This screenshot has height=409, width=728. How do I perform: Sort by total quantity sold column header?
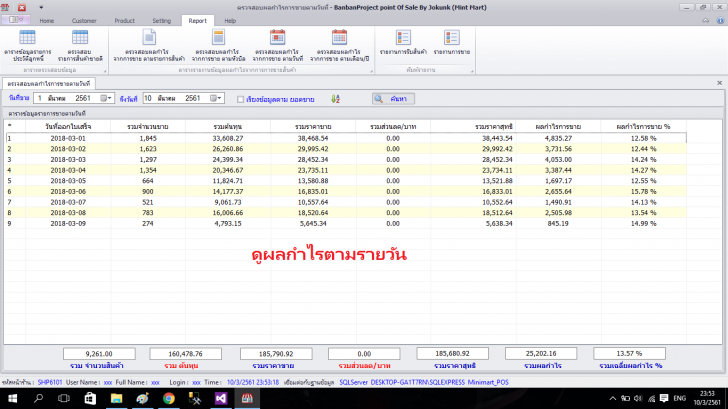click(x=148, y=126)
